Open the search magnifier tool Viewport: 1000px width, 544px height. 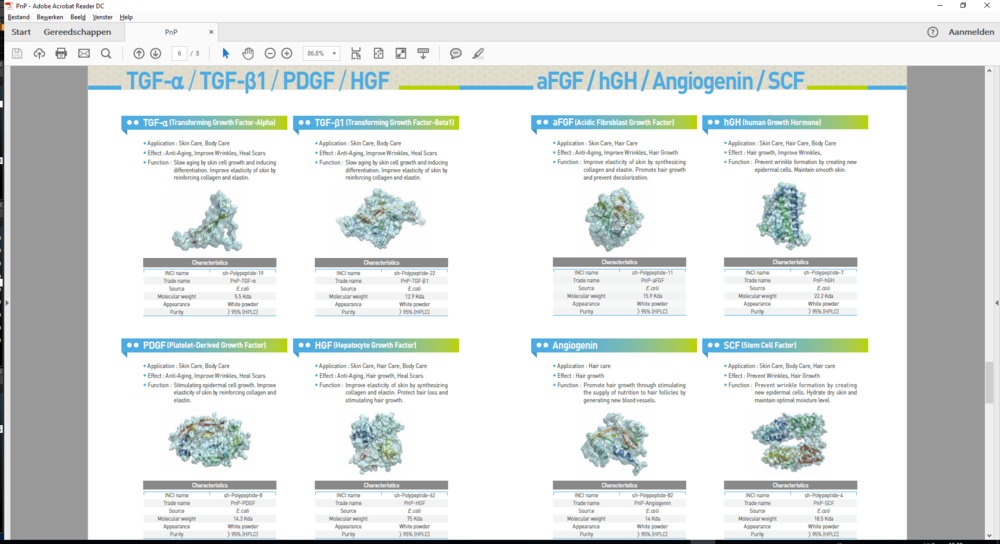(x=106, y=53)
